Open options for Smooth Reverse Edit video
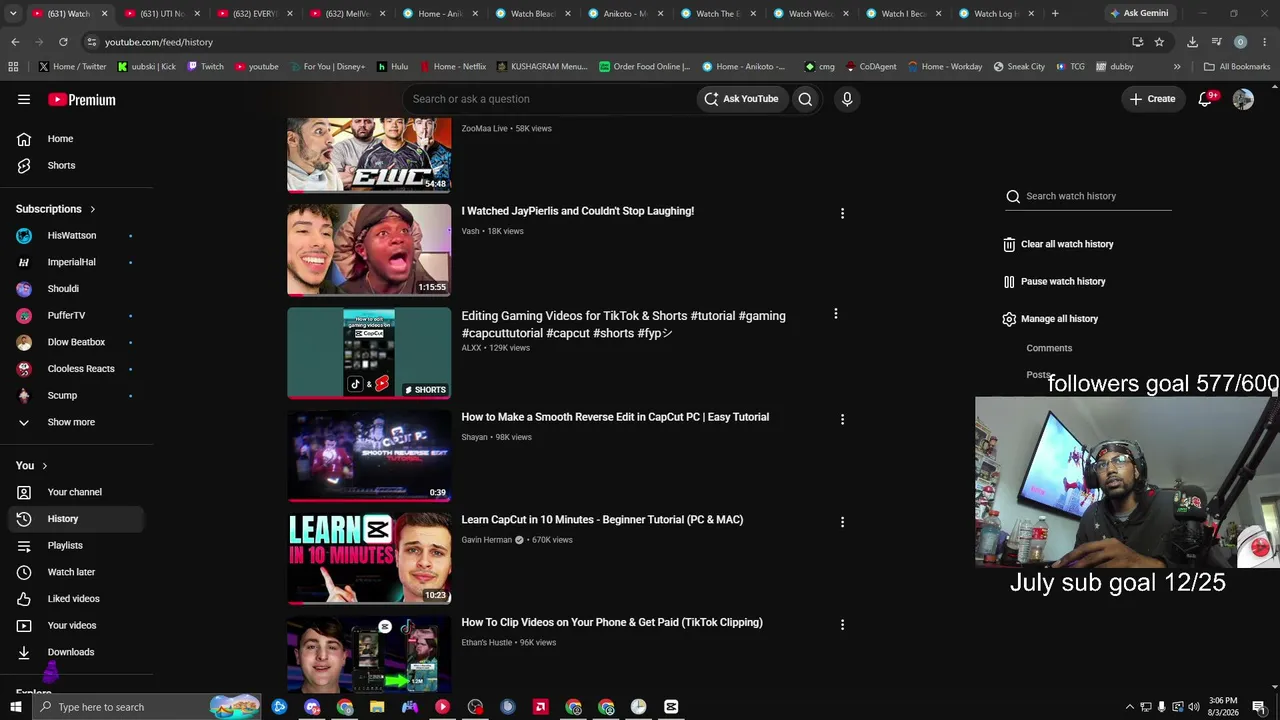The width and height of the screenshot is (1280, 720). [842, 419]
